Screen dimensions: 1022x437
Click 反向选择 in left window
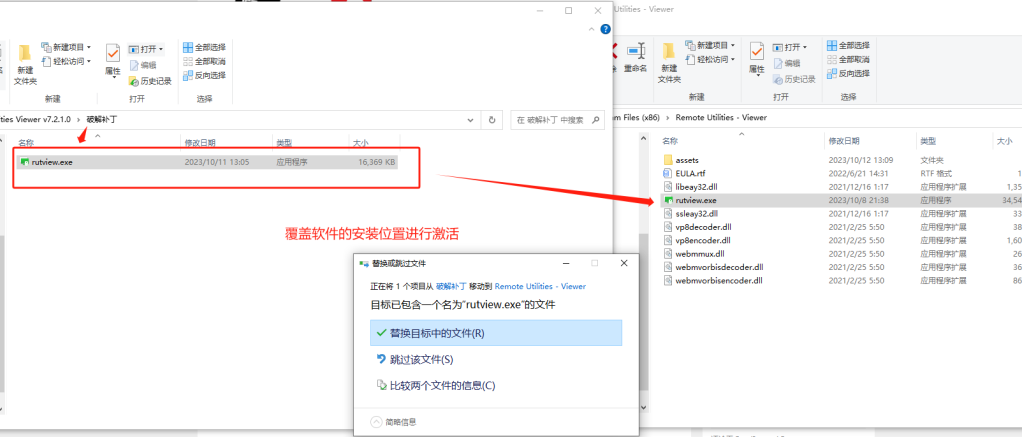(204, 76)
